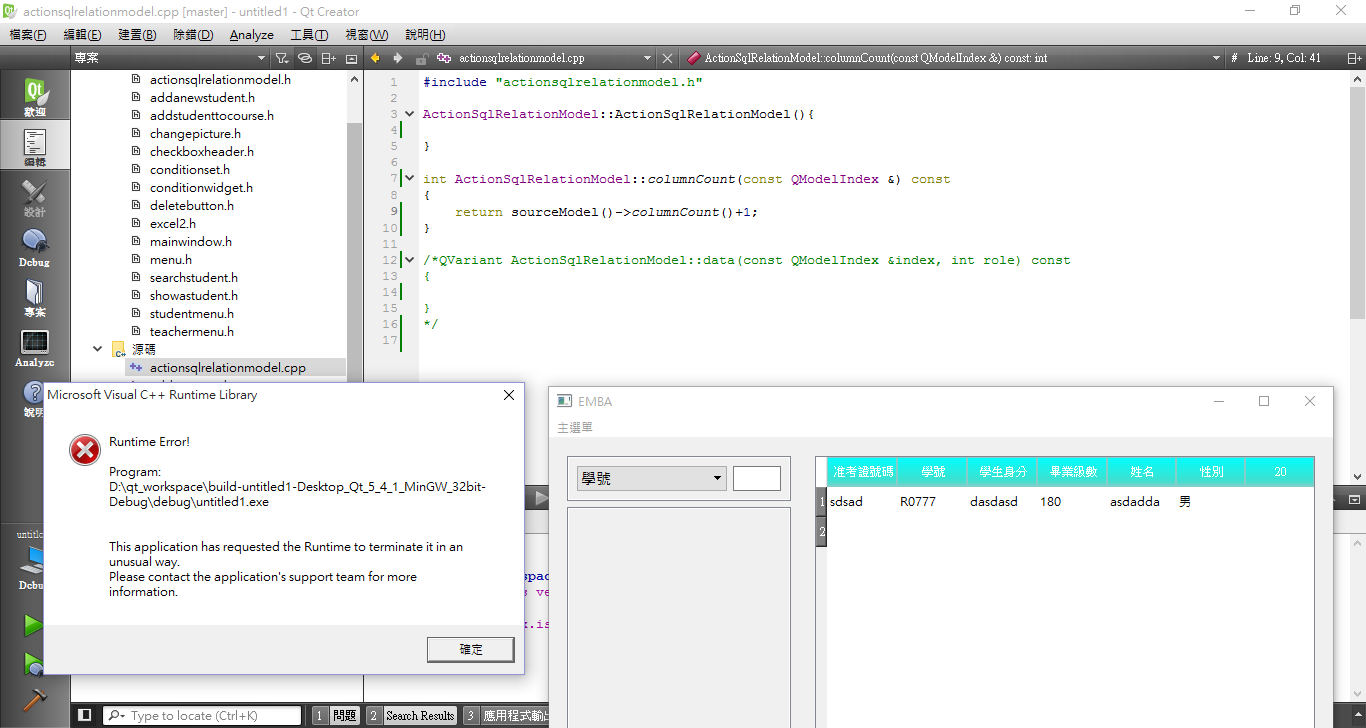Click the 學號 column header in EMBA table
The image size is (1366, 728).
click(932, 471)
